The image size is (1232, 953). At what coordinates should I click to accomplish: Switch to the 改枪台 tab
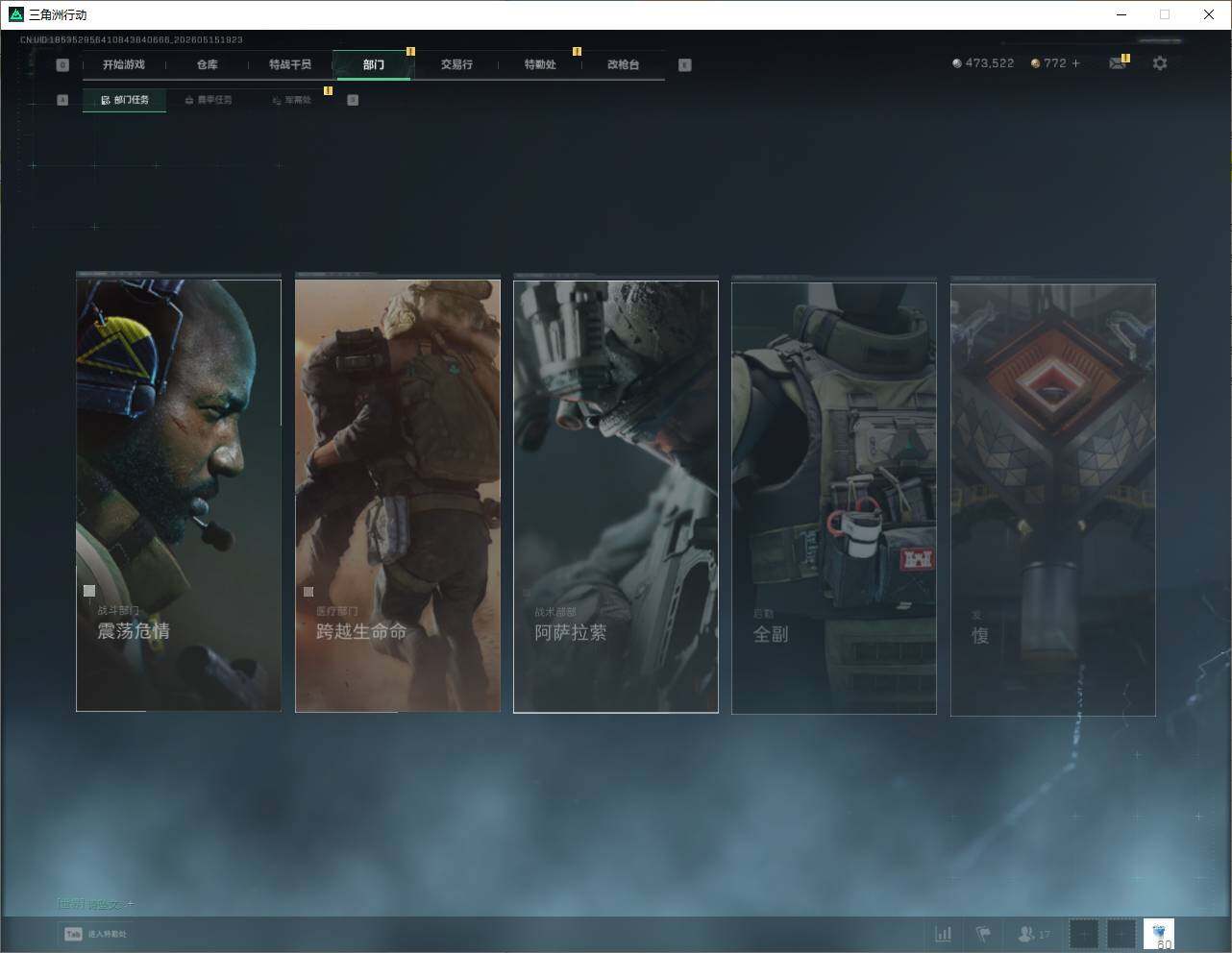coord(623,64)
